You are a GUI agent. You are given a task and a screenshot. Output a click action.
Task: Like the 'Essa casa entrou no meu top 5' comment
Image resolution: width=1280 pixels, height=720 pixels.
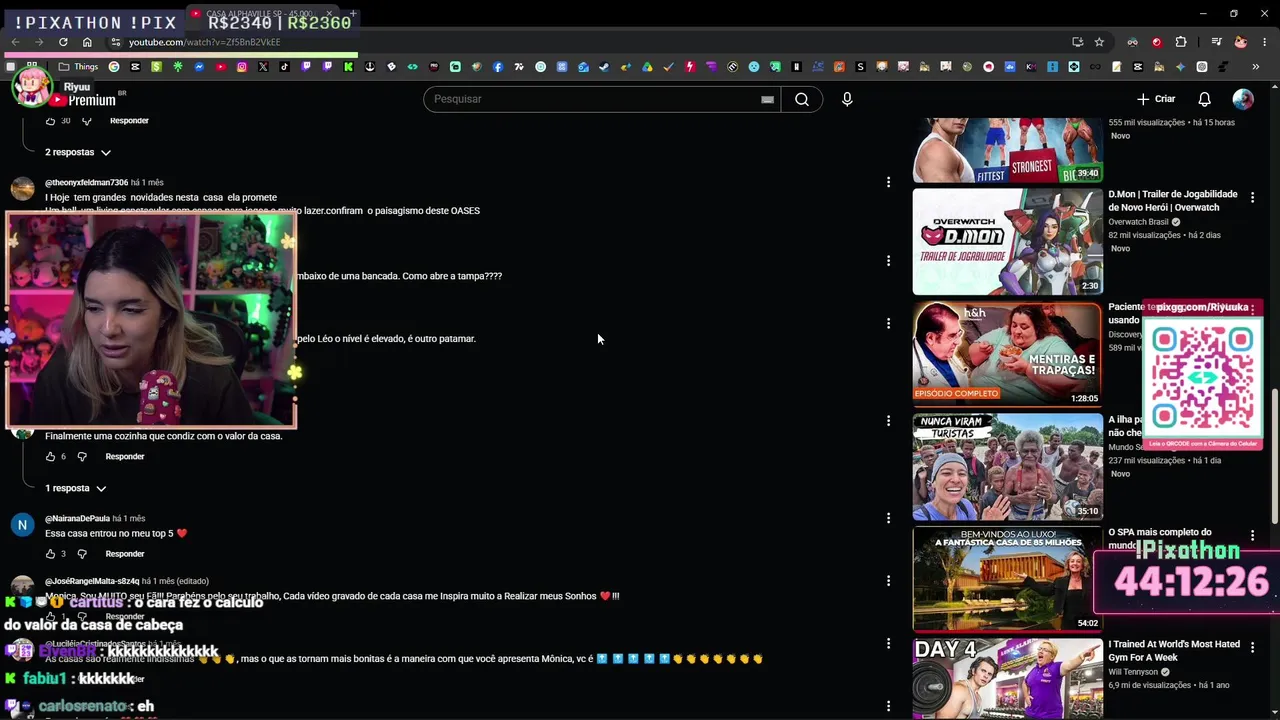(x=50, y=554)
